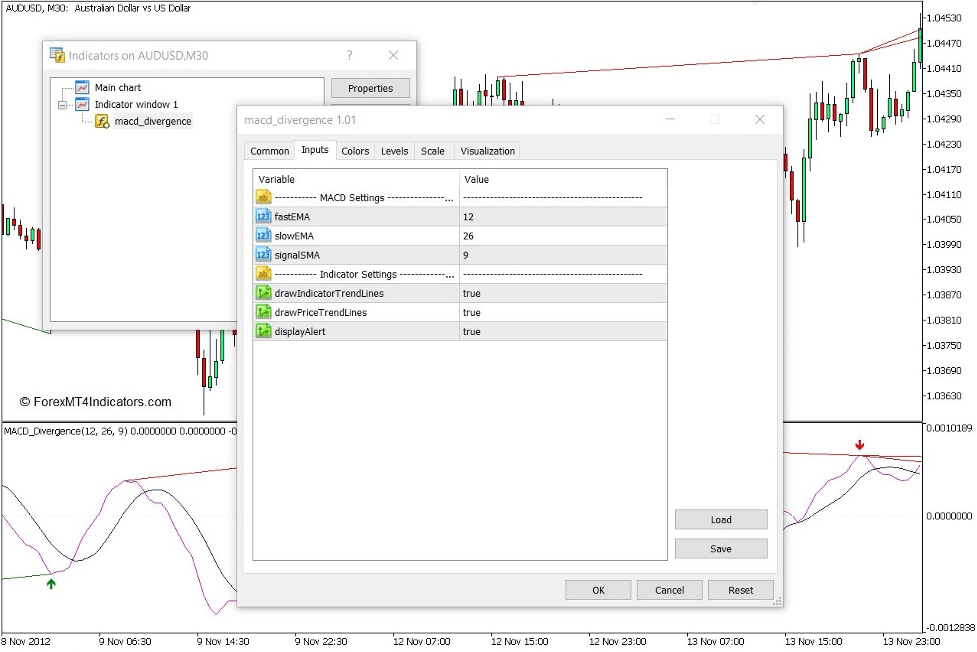Click the fastEMA variable icon
The height and width of the screenshot is (652, 977).
[x=264, y=217]
